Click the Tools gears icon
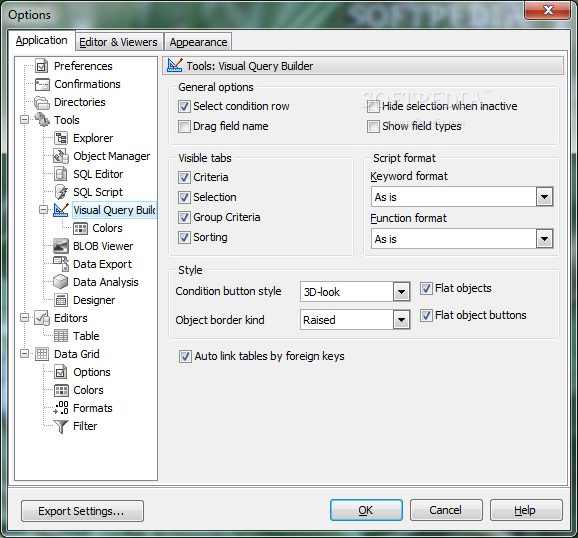The image size is (578, 538). (x=42, y=120)
